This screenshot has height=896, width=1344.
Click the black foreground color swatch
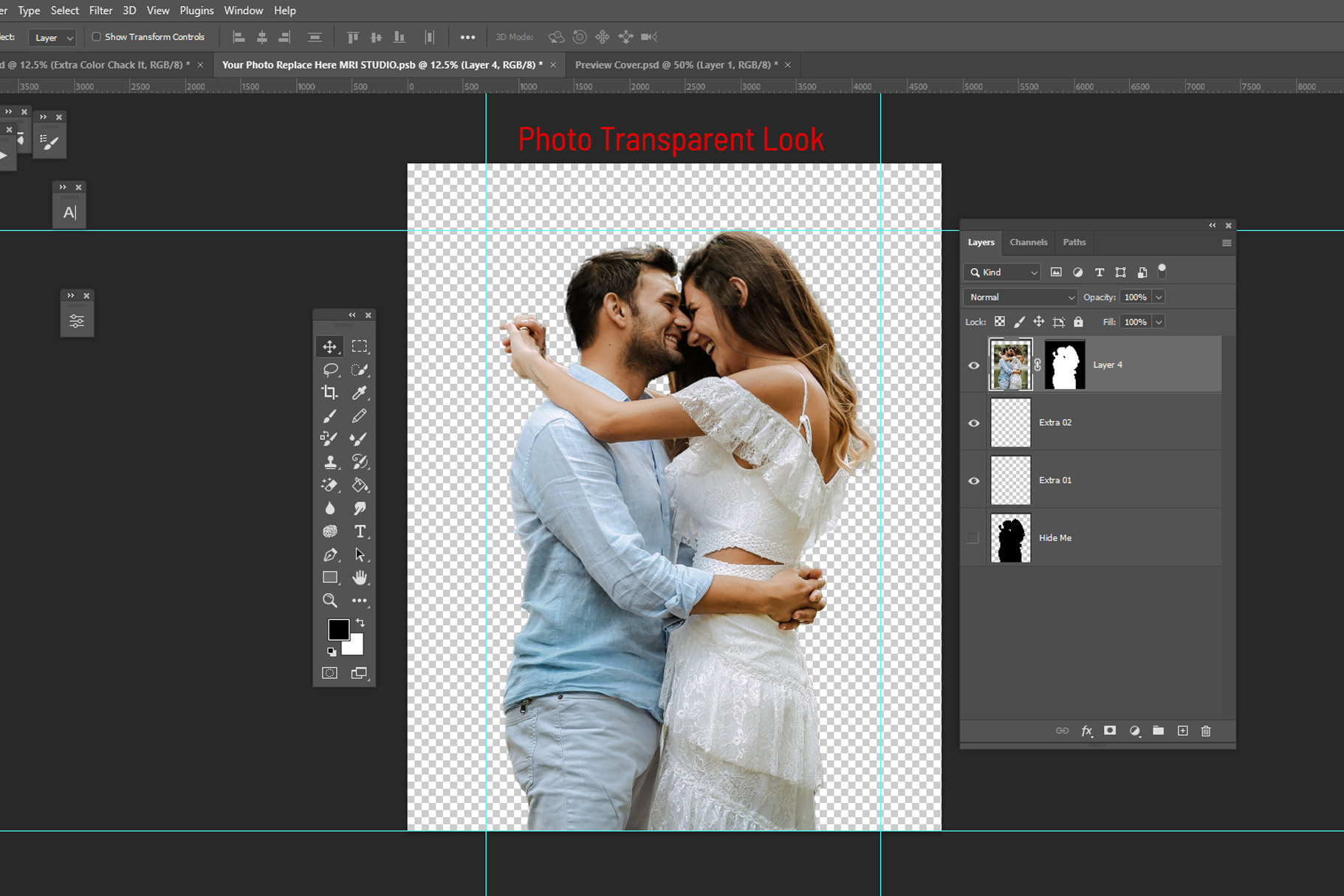(x=337, y=629)
